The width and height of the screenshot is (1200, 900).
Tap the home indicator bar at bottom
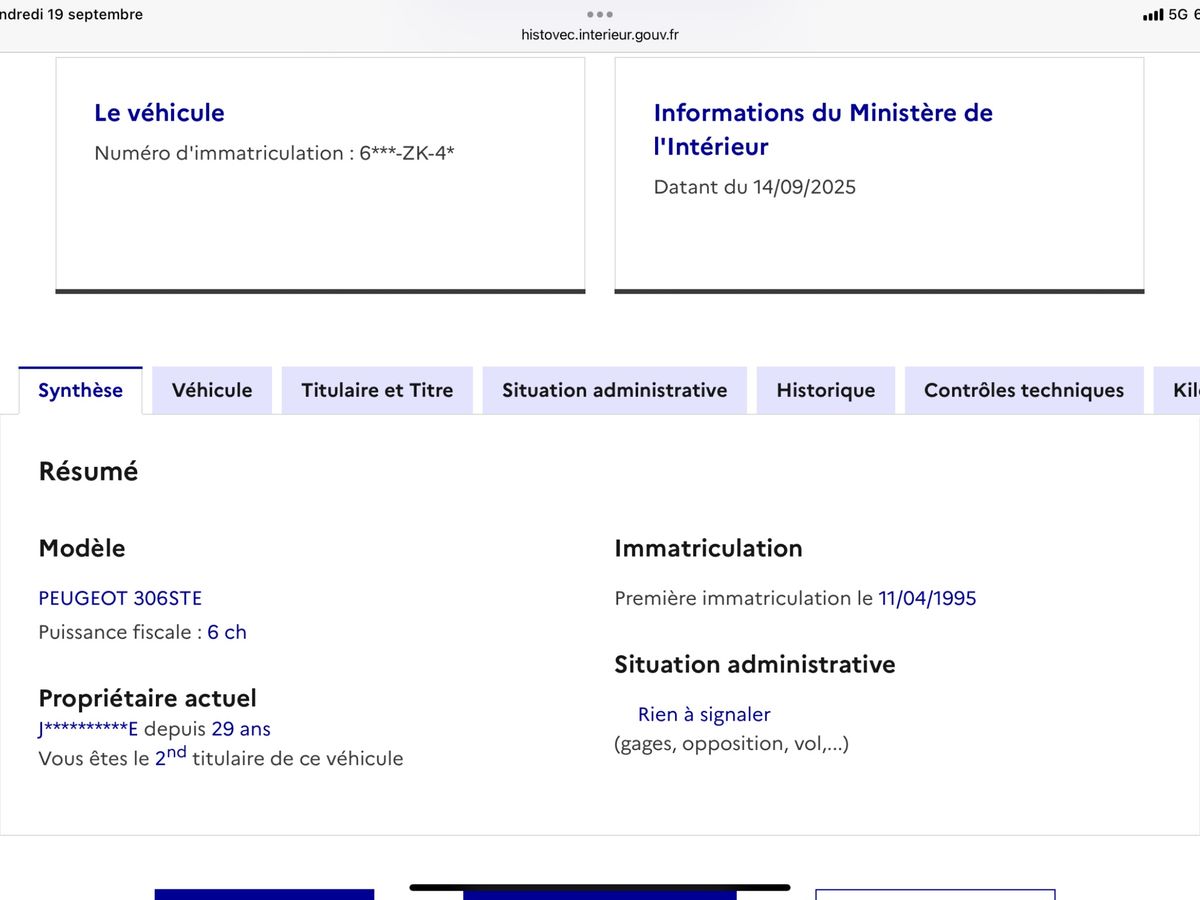pyautogui.click(x=600, y=887)
